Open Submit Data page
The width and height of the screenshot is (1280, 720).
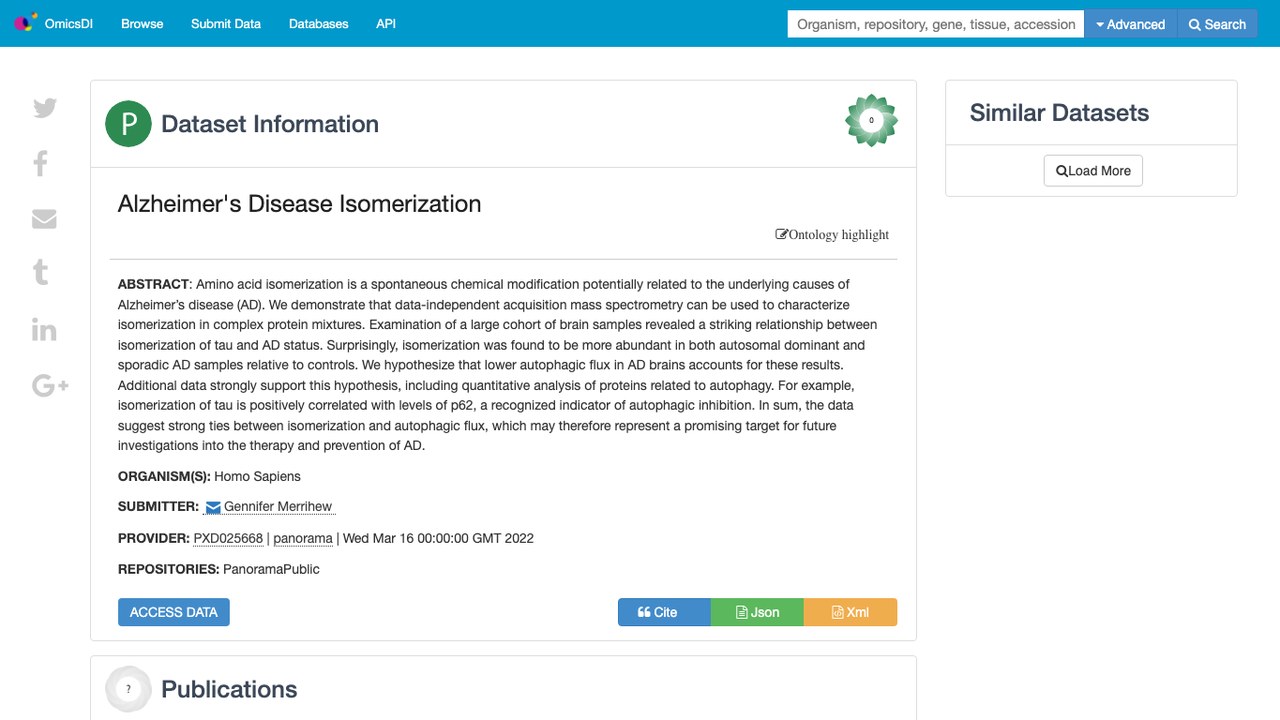click(226, 24)
